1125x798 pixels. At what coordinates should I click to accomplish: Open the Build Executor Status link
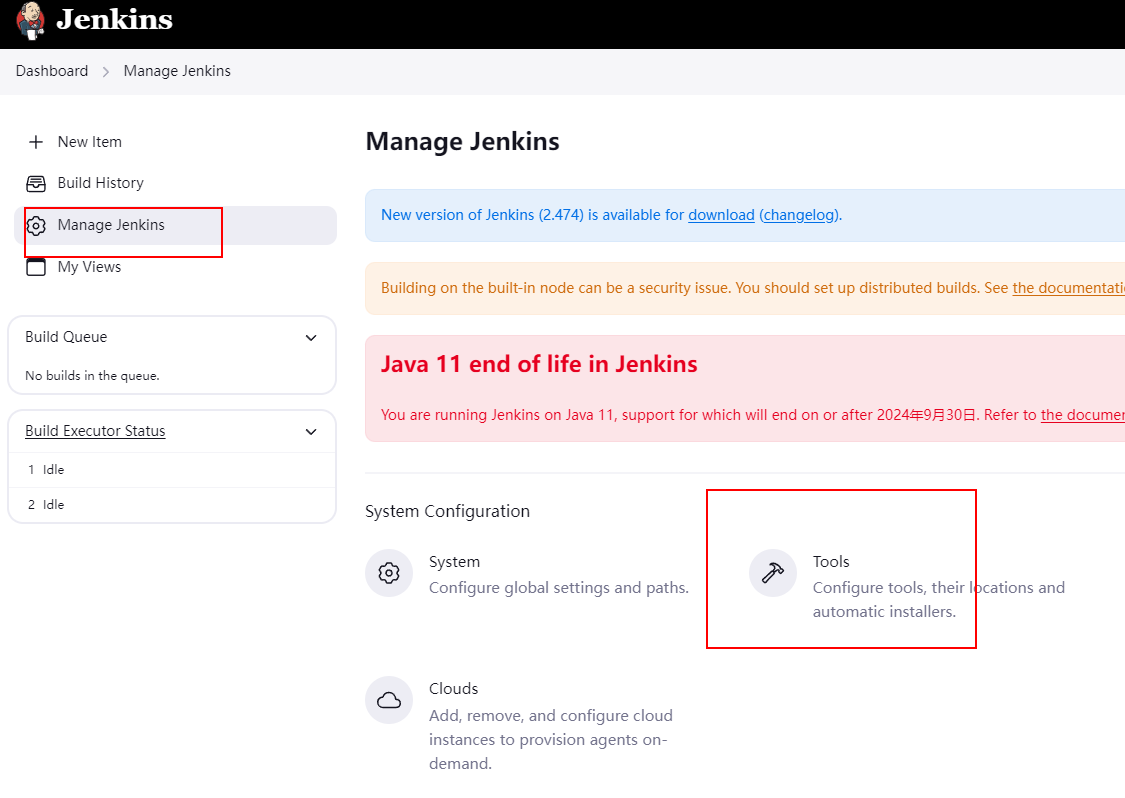click(x=95, y=431)
